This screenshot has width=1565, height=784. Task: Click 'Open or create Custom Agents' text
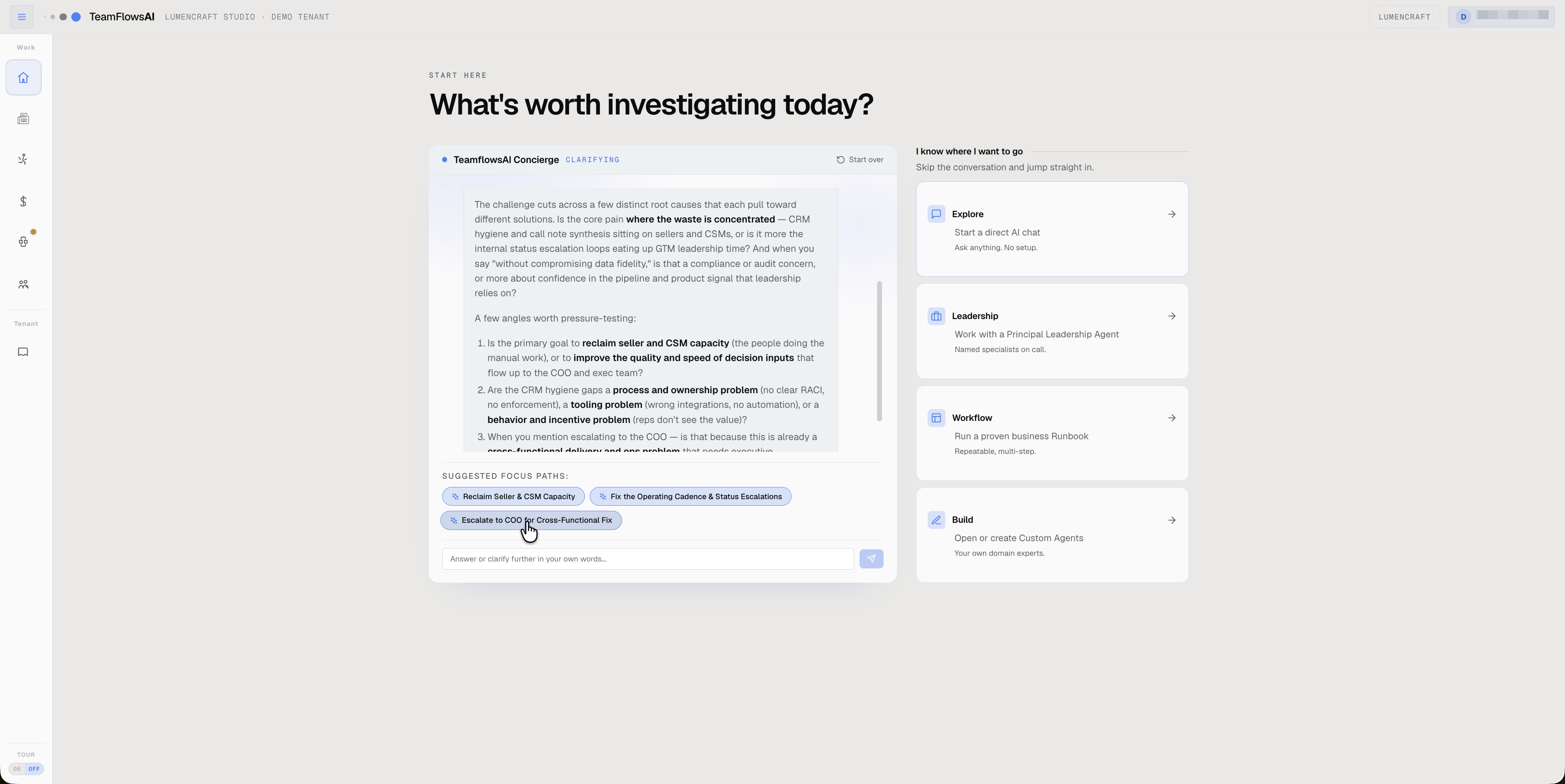tap(1019, 538)
